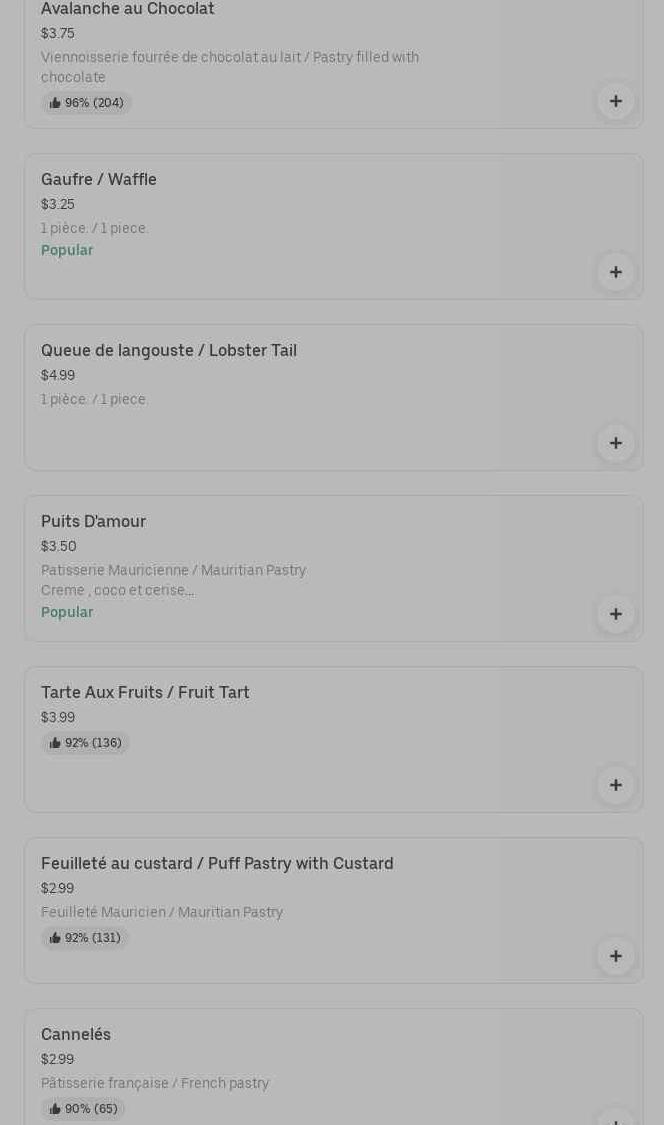Click 92% (131) rating on Puff Pastry

click(x=85, y=938)
